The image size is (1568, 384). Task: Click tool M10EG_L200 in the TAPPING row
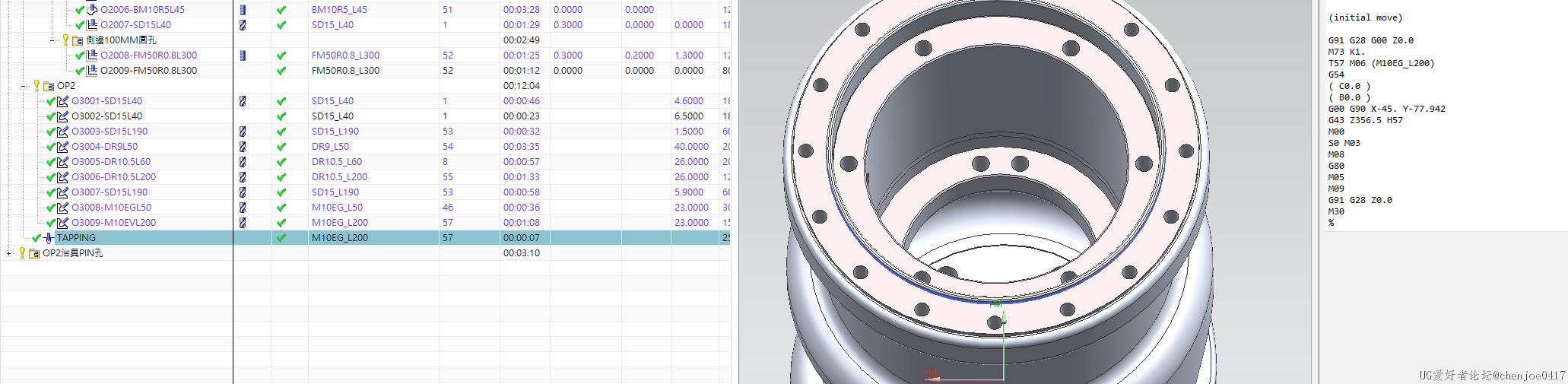point(340,238)
